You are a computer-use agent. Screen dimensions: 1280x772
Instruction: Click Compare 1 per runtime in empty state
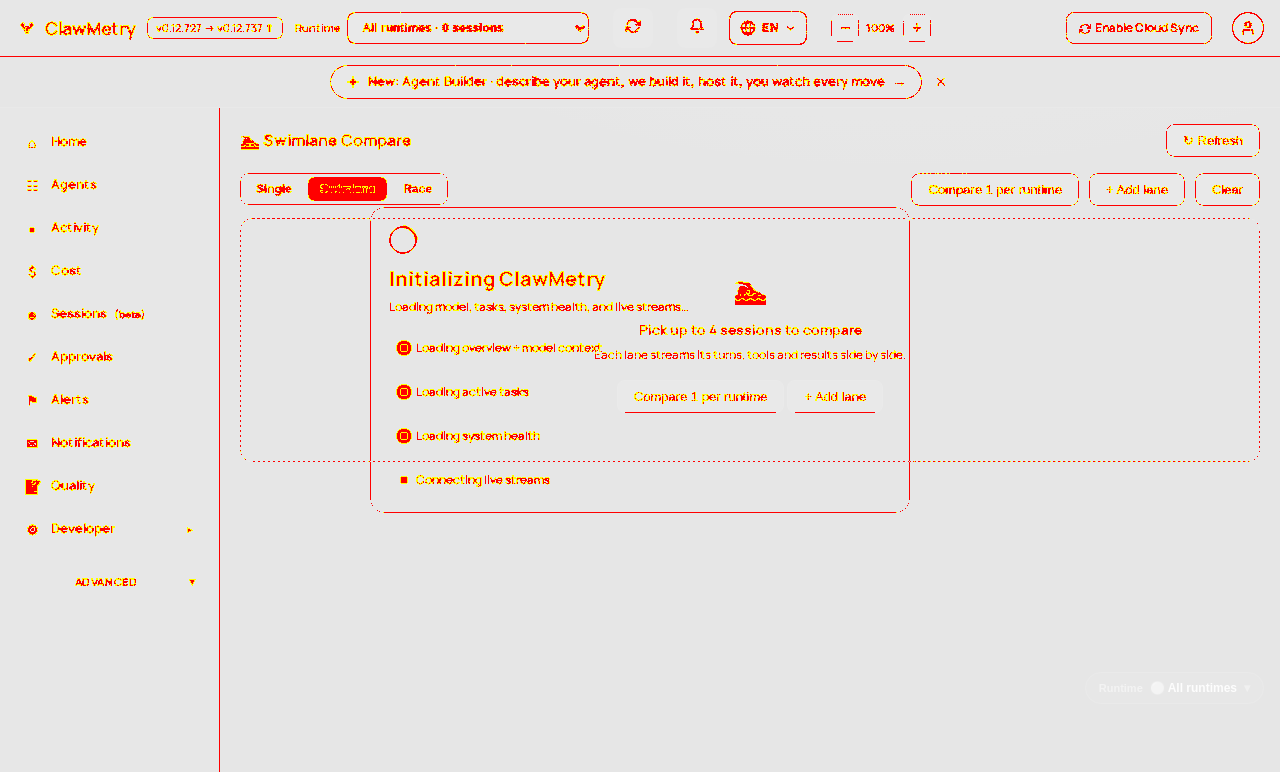click(x=701, y=397)
